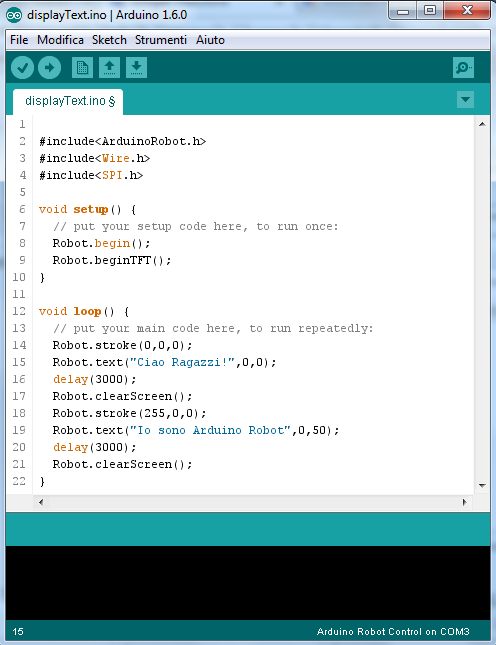Click the "Ciao Ragazzi!" string
Image resolution: width=496 pixels, height=645 pixels.
[182, 362]
